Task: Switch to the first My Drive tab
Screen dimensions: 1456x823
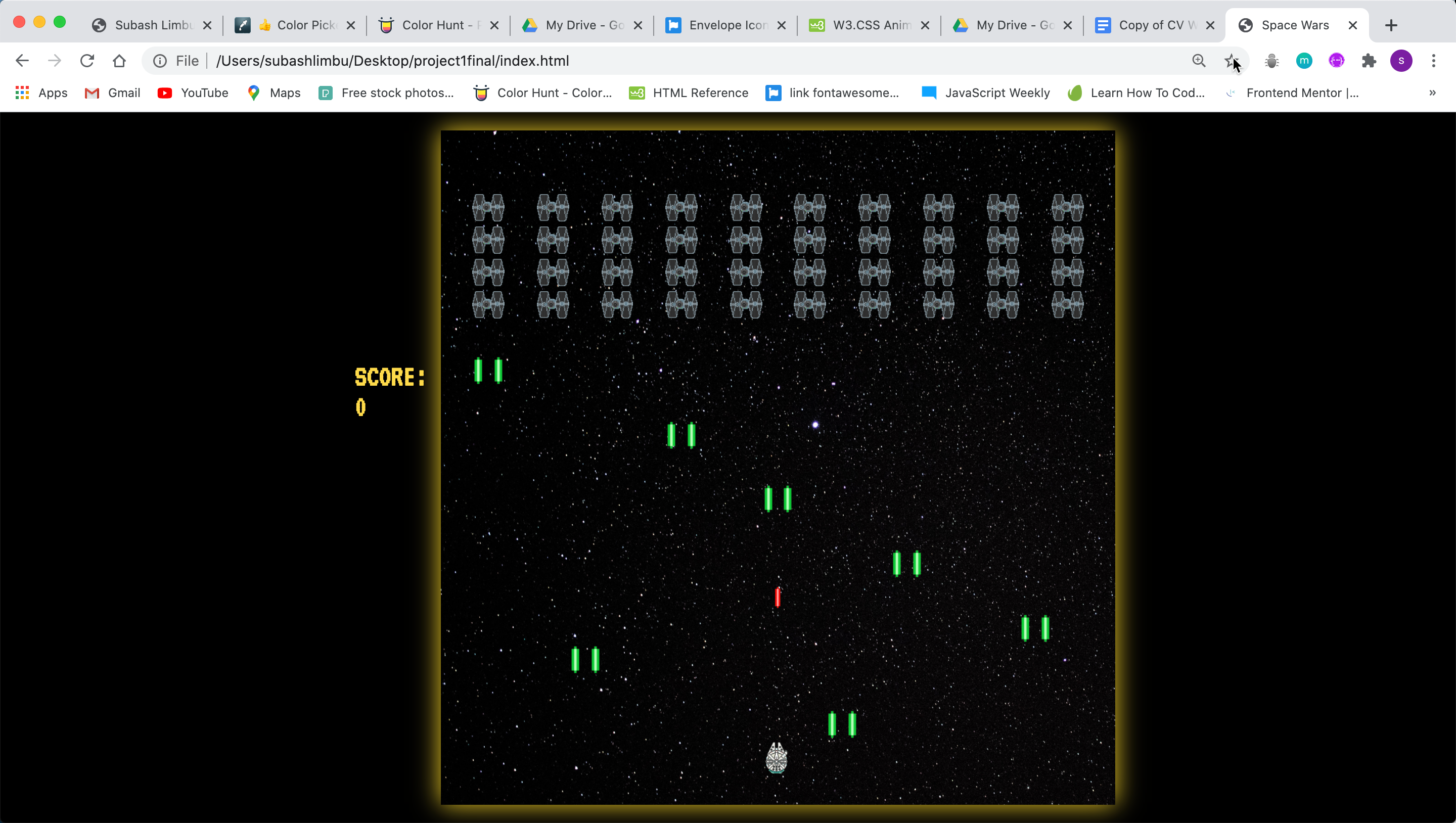Action: click(583, 25)
